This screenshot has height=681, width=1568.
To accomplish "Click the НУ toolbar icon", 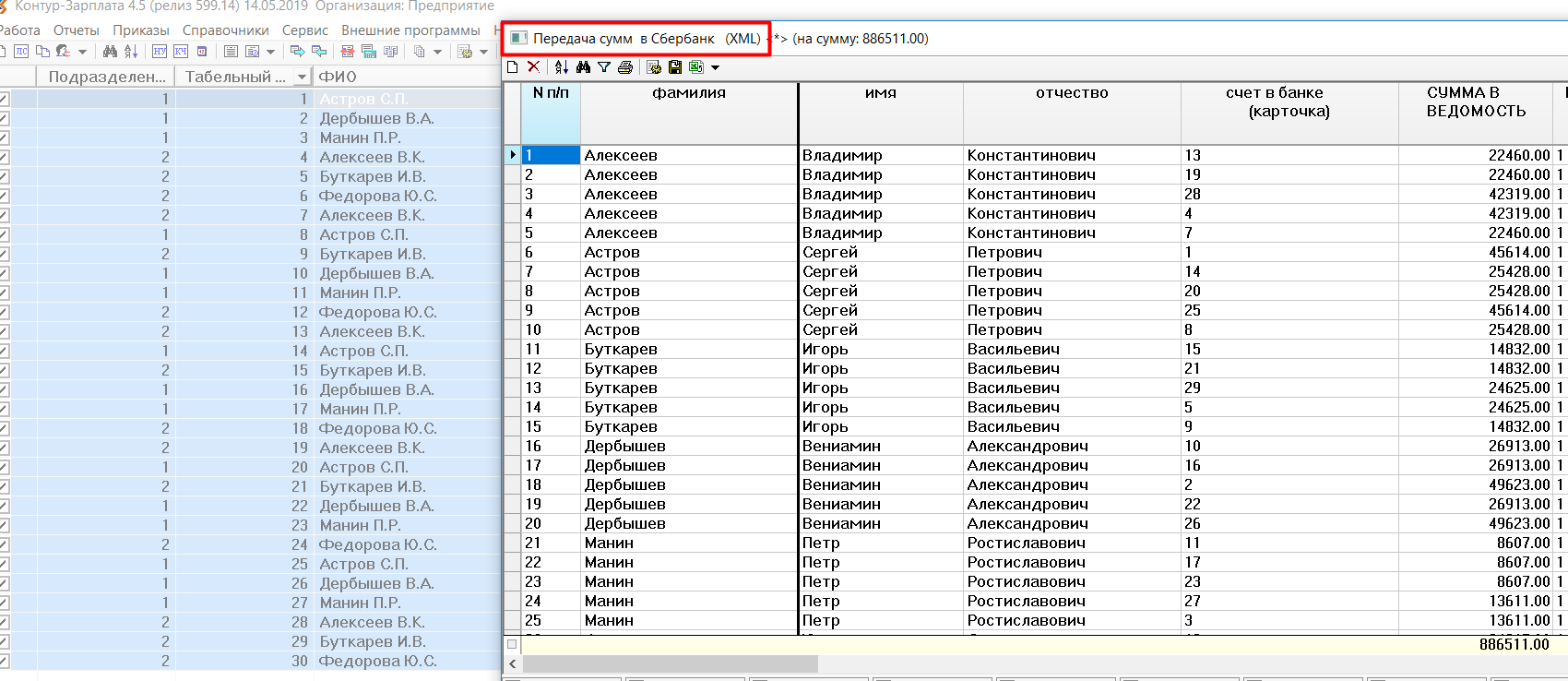I will 160,51.
